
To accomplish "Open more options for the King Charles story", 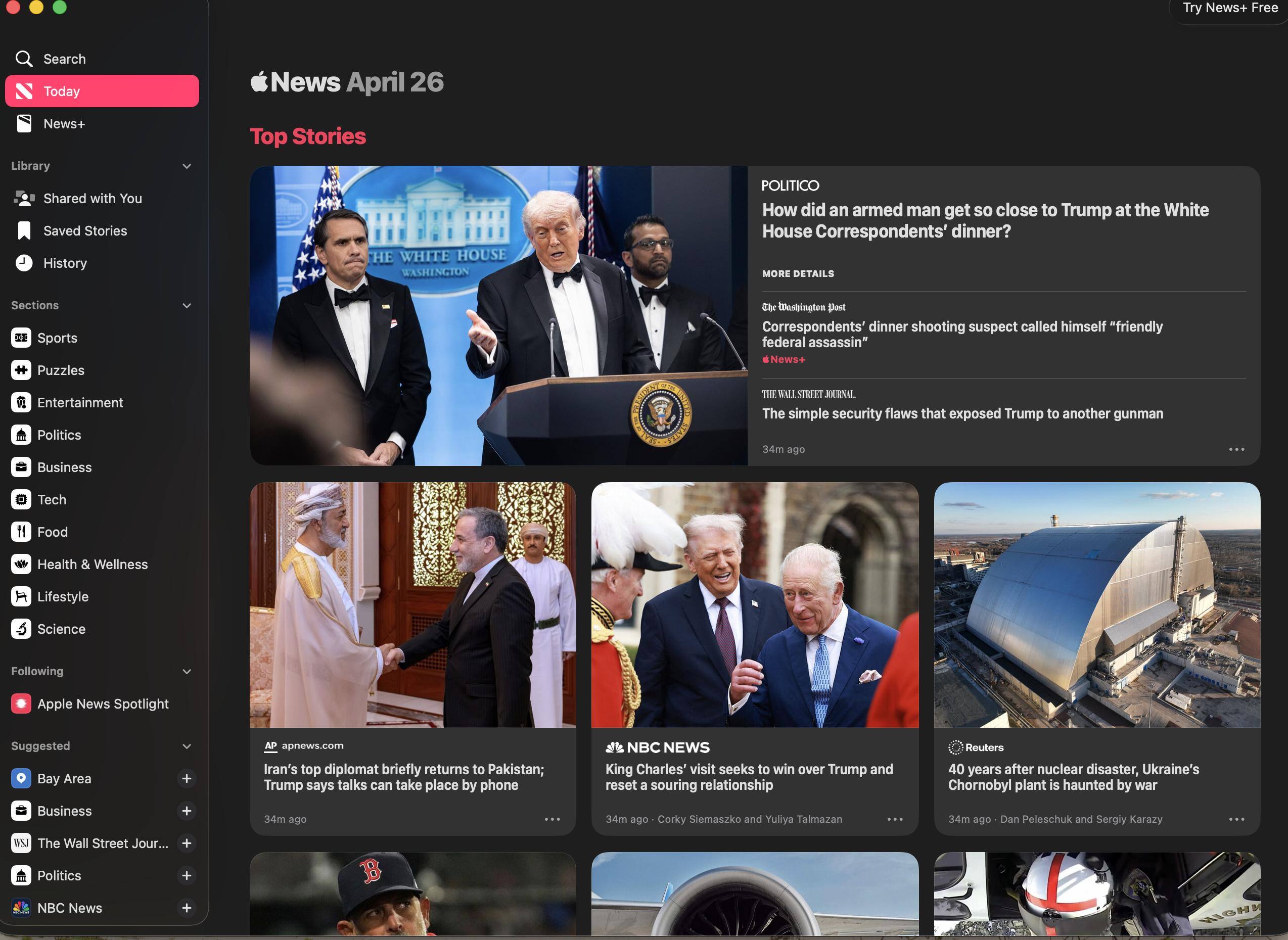I will point(895,819).
